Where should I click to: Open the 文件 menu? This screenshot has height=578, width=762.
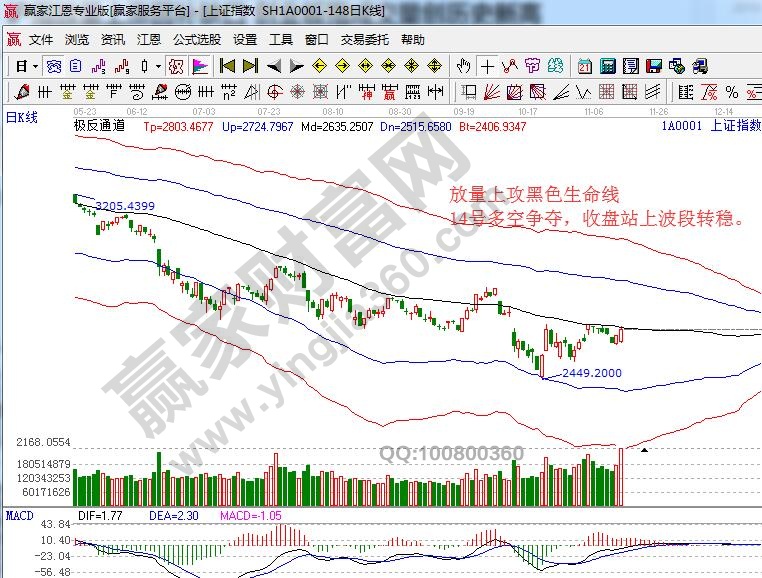tap(41, 40)
